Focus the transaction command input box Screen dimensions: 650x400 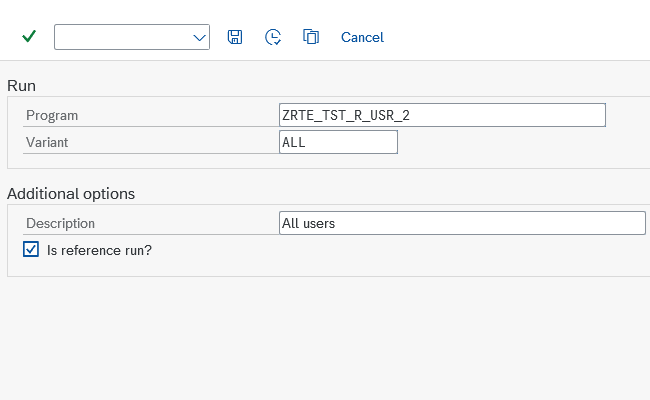point(122,37)
